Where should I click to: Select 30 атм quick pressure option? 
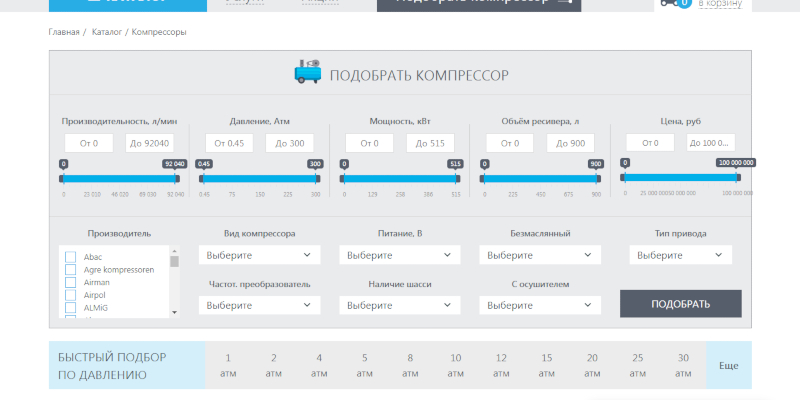pyautogui.click(x=683, y=365)
